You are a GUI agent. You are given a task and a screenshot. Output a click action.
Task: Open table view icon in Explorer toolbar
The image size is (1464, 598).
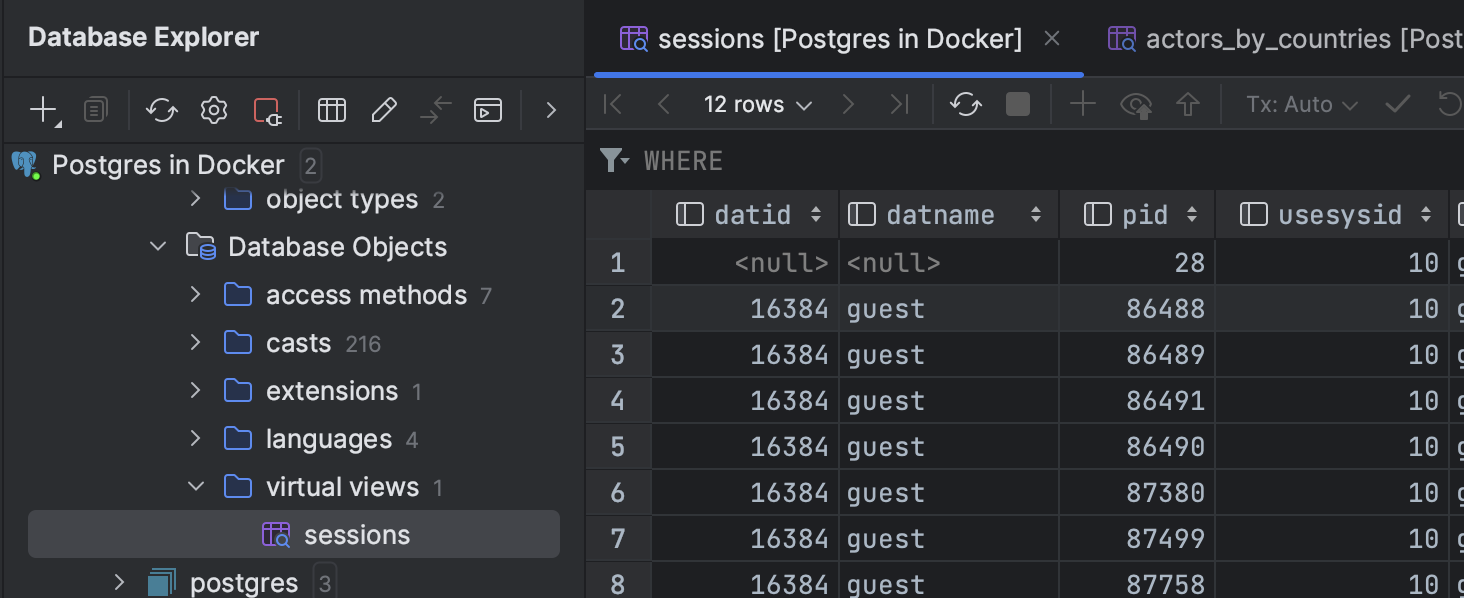tap(332, 110)
